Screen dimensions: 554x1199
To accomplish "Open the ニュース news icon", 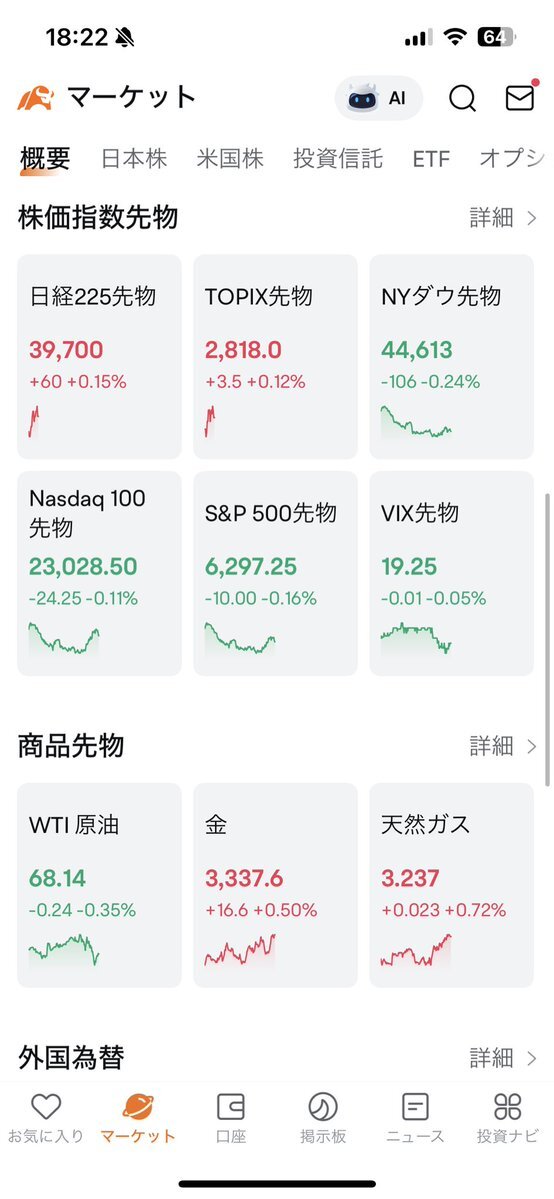I will pyautogui.click(x=415, y=1106).
